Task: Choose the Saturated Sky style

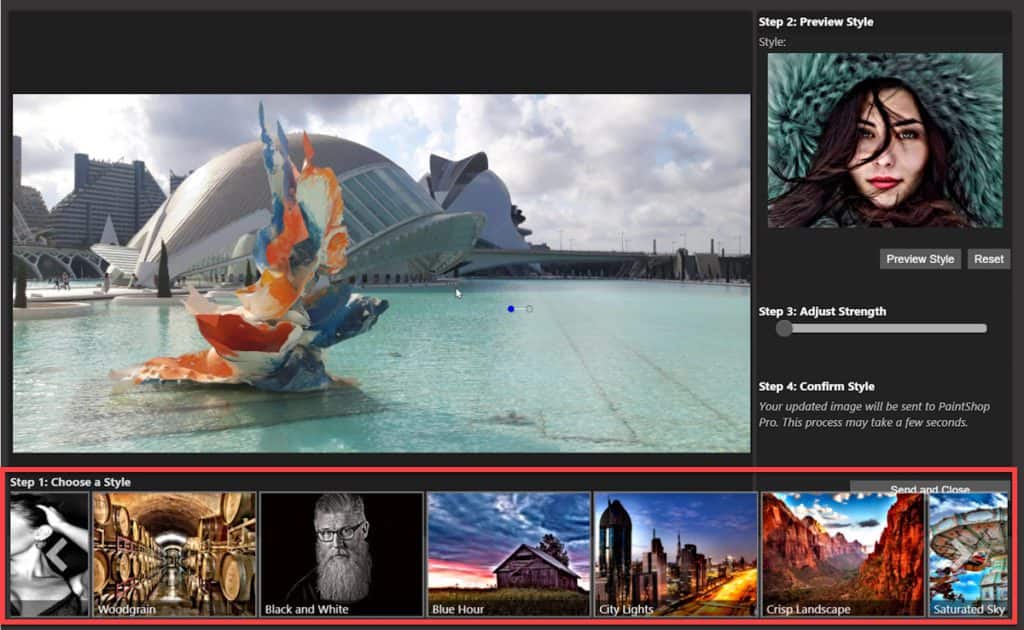Action: [x=968, y=555]
